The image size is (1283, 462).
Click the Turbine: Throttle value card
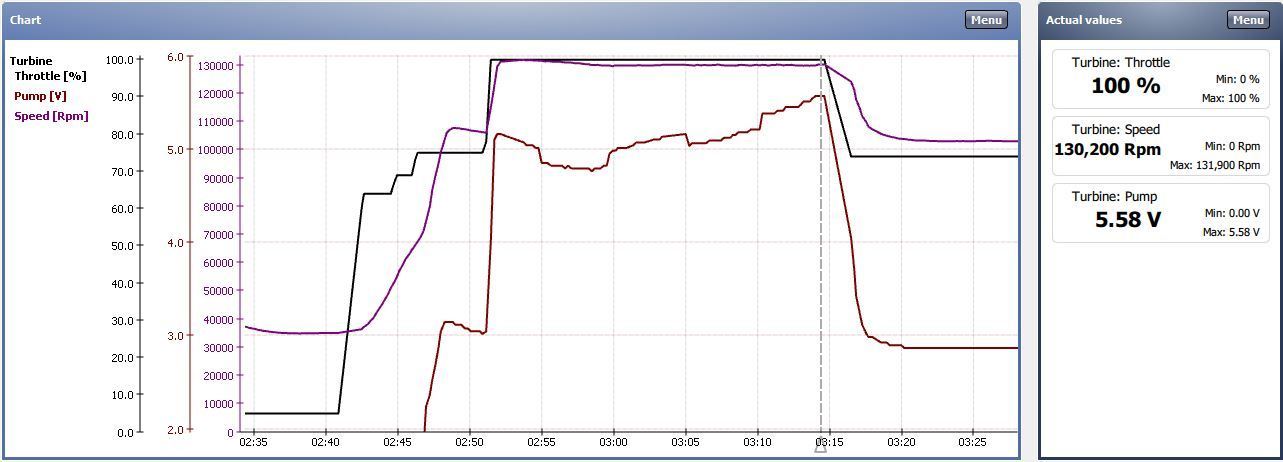pyautogui.click(x=1159, y=79)
